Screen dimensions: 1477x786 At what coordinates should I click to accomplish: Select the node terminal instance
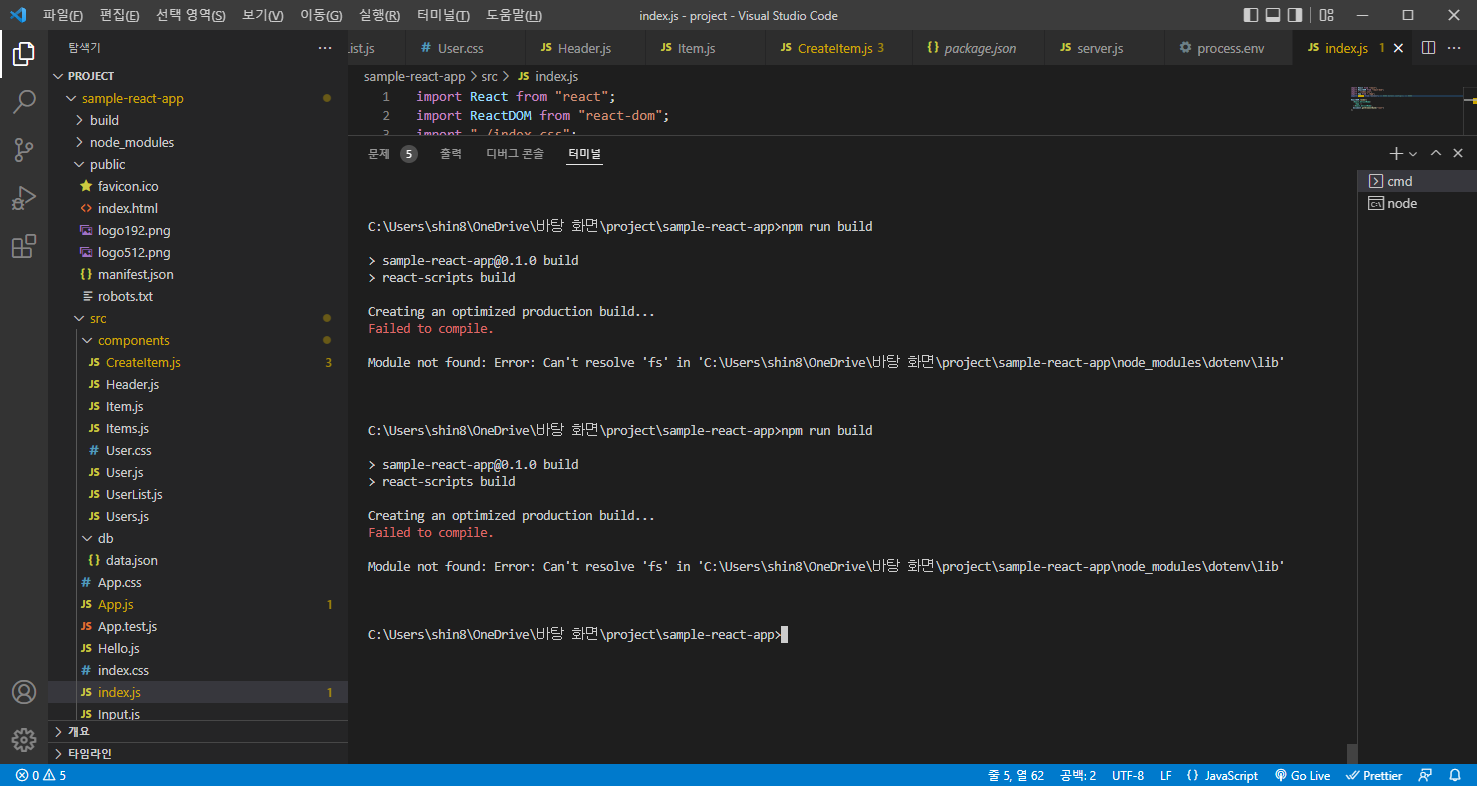[1416, 203]
